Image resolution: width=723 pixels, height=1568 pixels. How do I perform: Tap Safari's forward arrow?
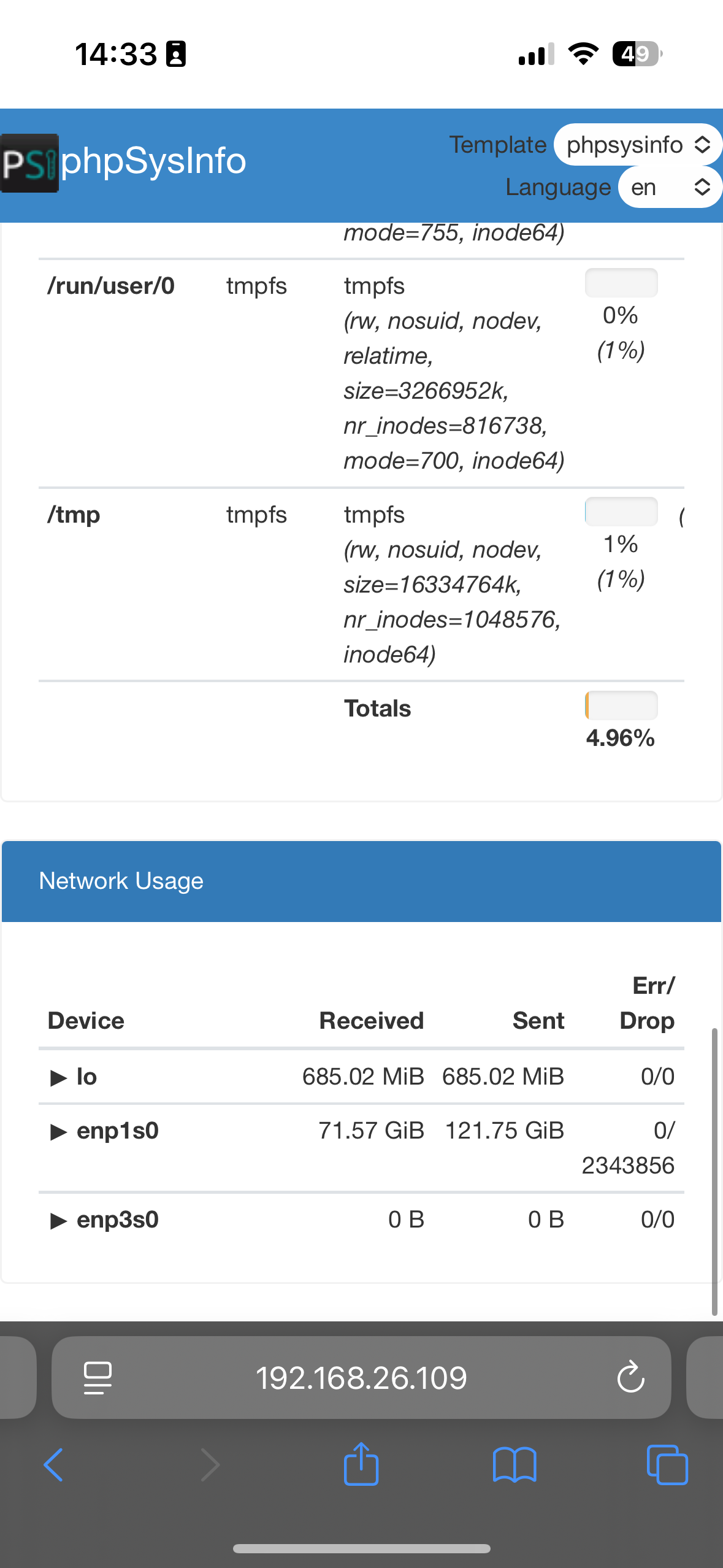click(210, 1465)
